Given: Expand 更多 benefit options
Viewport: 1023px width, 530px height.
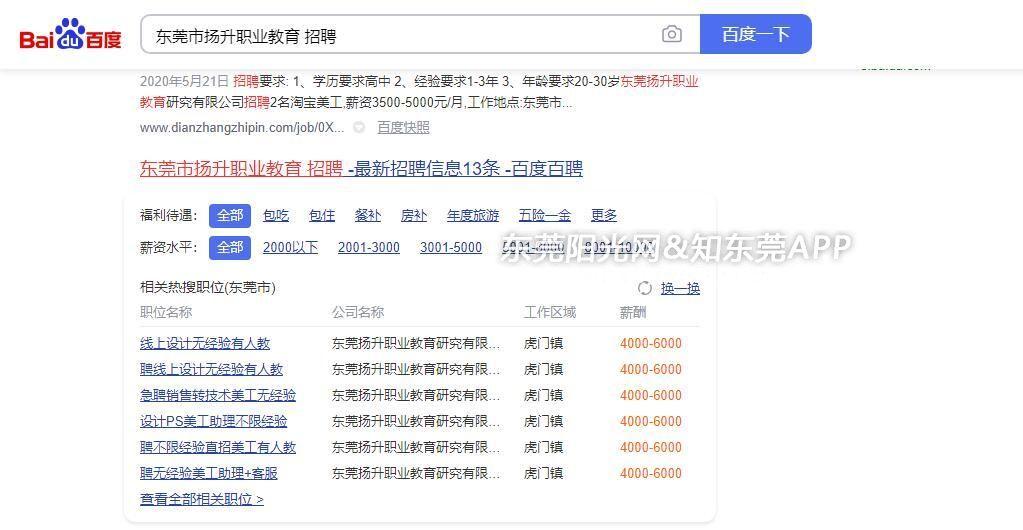Looking at the screenshot, I should (x=604, y=215).
